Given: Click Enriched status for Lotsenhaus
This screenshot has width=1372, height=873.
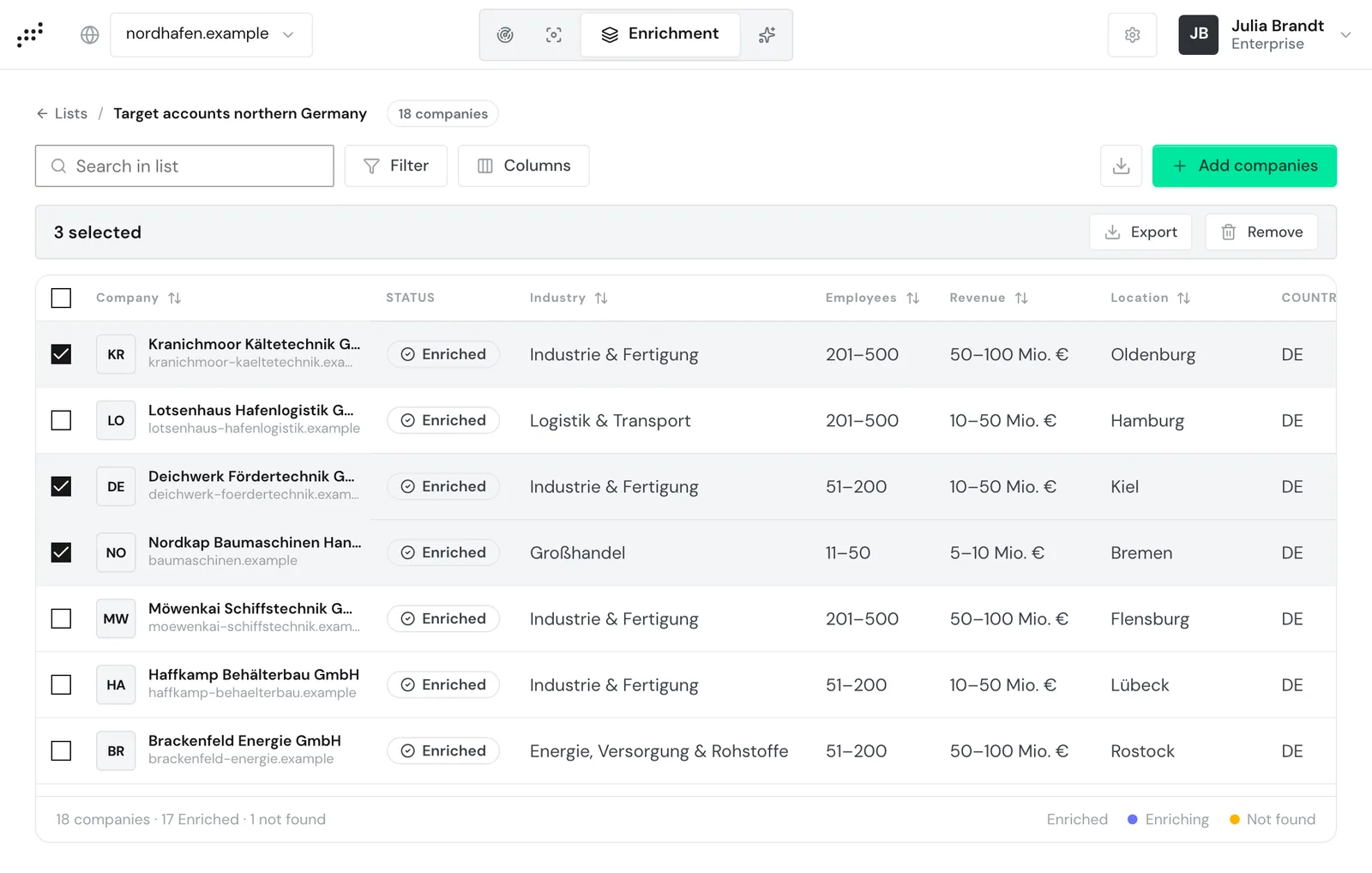Looking at the screenshot, I should click(443, 420).
